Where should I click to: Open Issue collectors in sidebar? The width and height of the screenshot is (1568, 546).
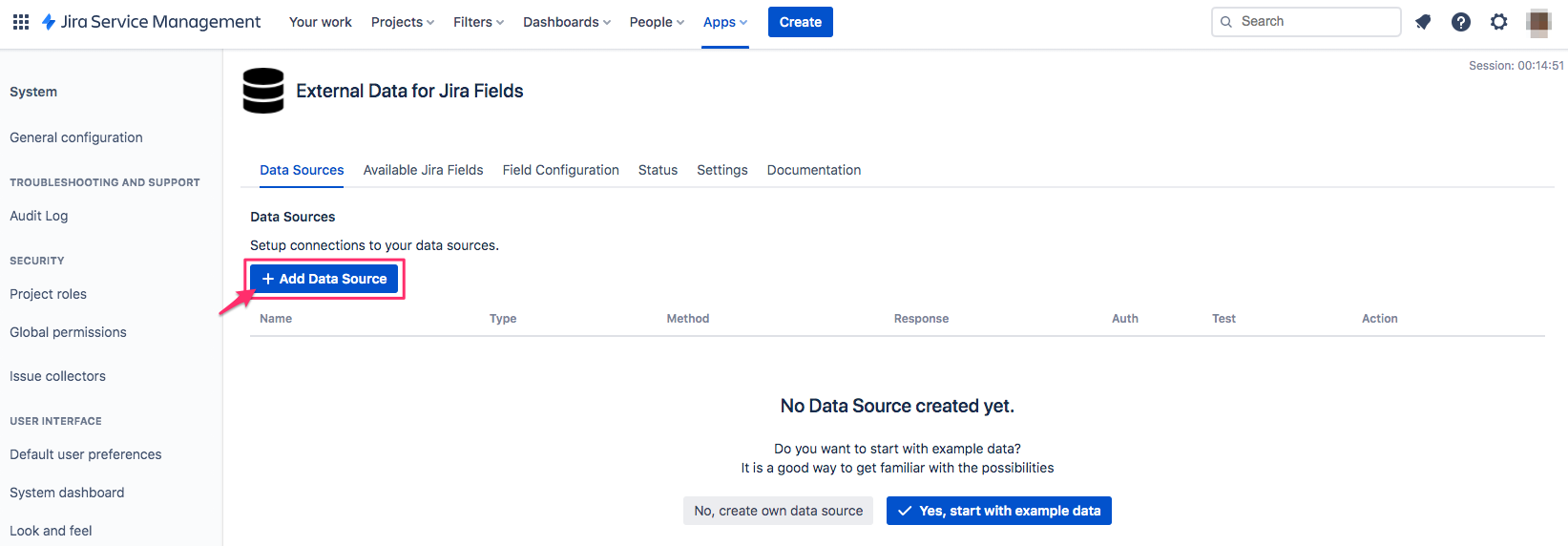tap(58, 376)
